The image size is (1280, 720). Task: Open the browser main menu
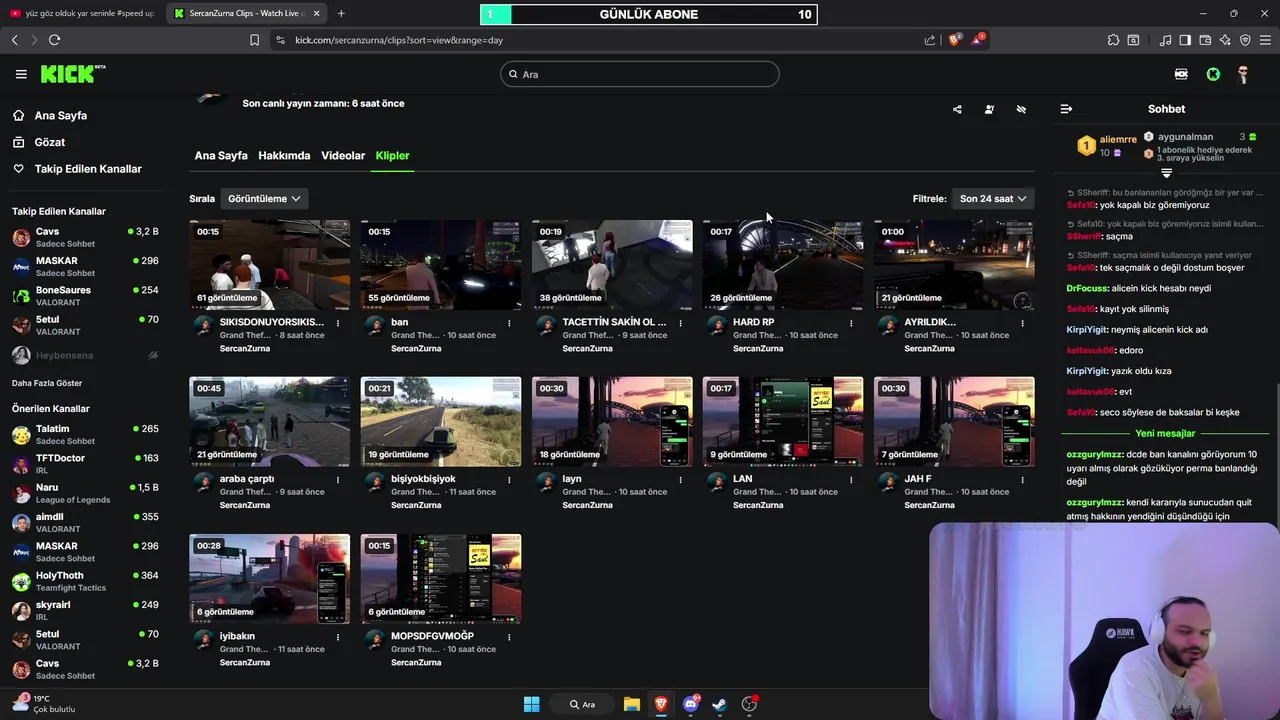point(1265,40)
